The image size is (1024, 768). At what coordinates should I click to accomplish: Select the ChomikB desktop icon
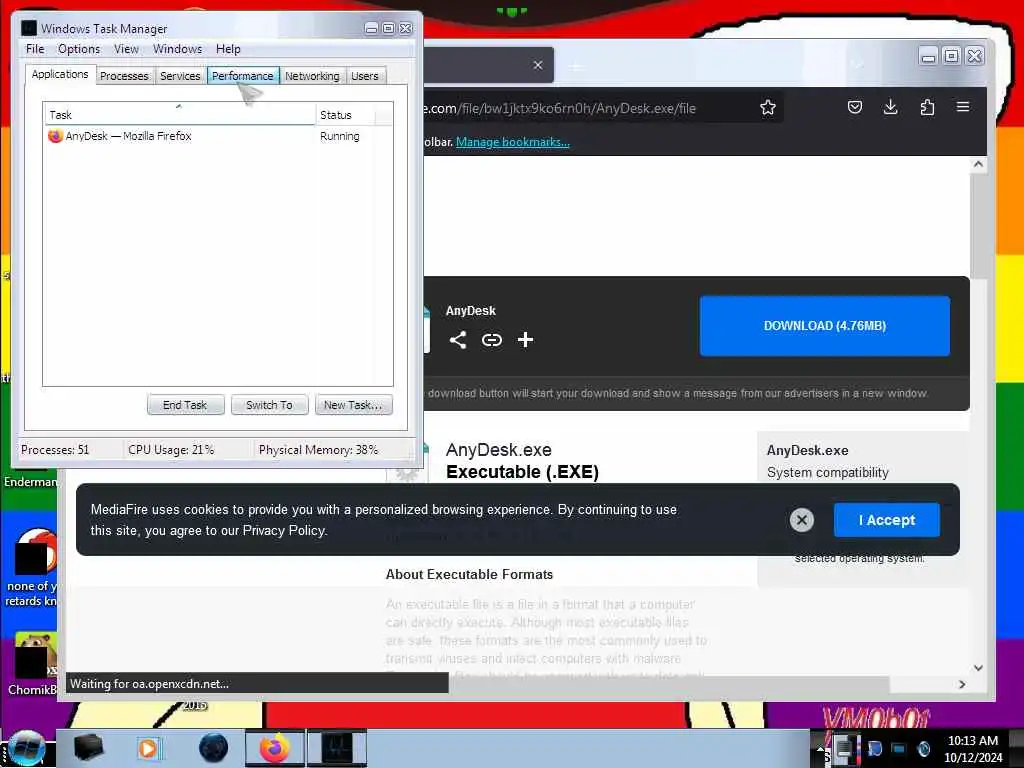[x=33, y=663]
